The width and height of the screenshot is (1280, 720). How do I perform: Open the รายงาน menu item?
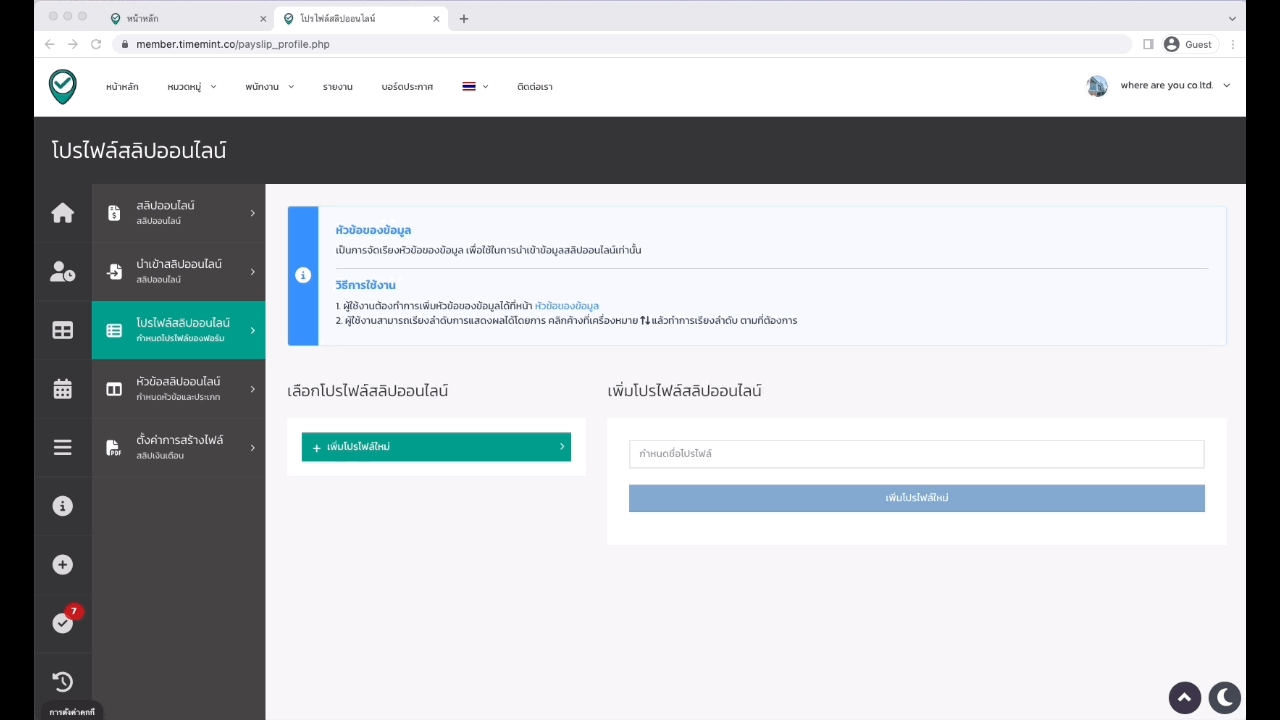coord(337,87)
